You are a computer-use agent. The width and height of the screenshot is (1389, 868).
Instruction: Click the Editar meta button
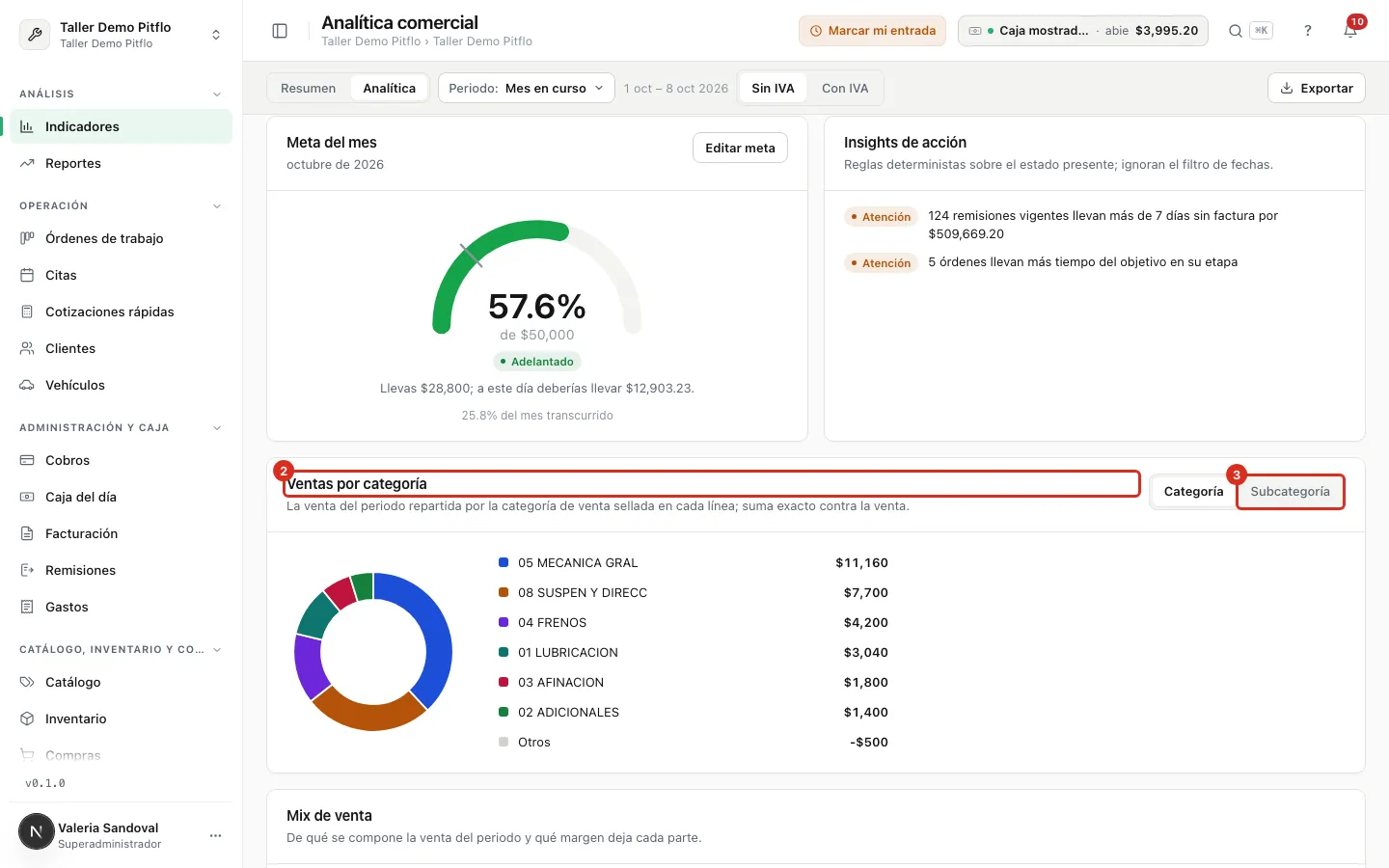(740, 148)
